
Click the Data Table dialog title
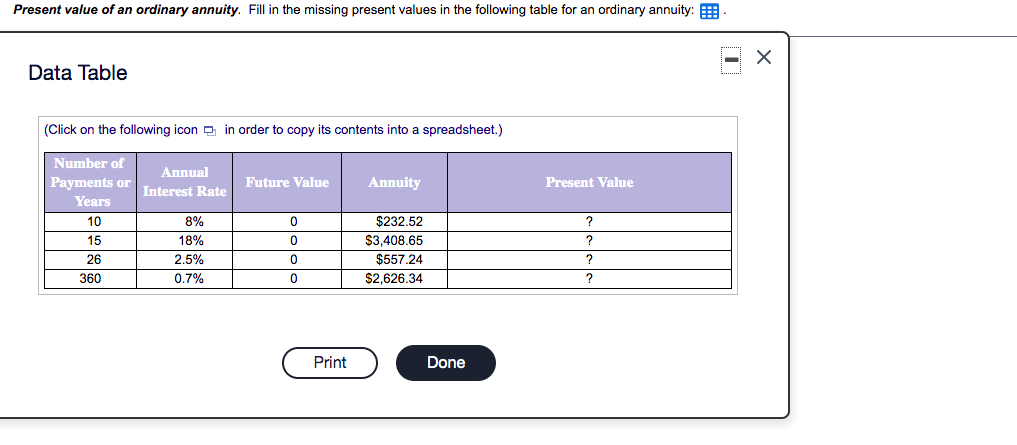click(78, 73)
